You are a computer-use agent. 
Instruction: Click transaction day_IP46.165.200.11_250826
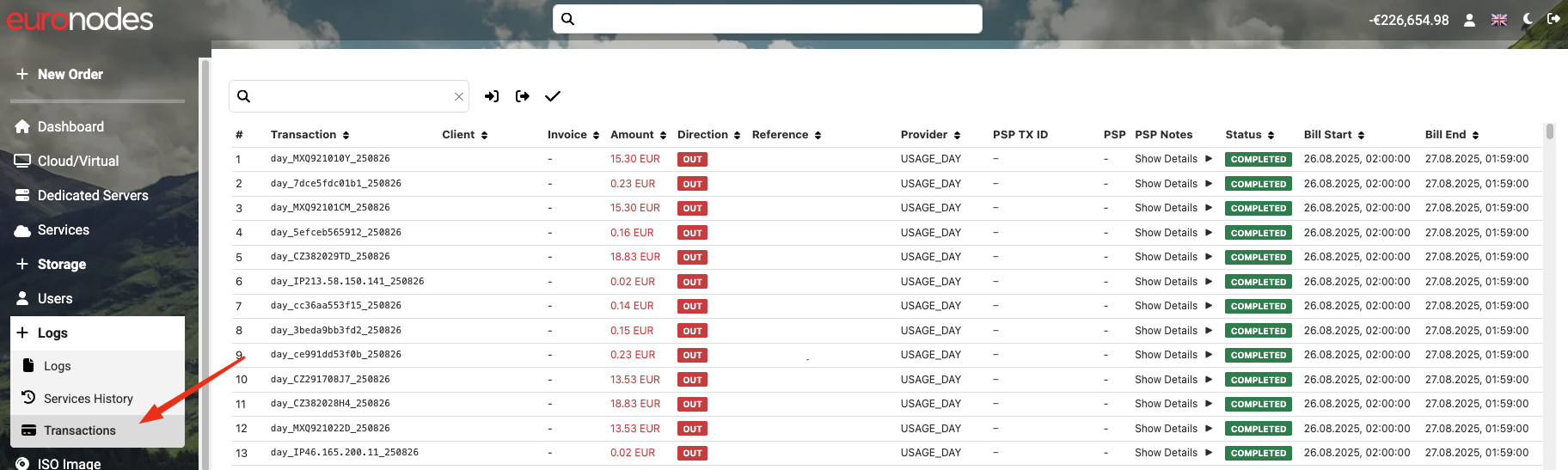[x=345, y=453]
